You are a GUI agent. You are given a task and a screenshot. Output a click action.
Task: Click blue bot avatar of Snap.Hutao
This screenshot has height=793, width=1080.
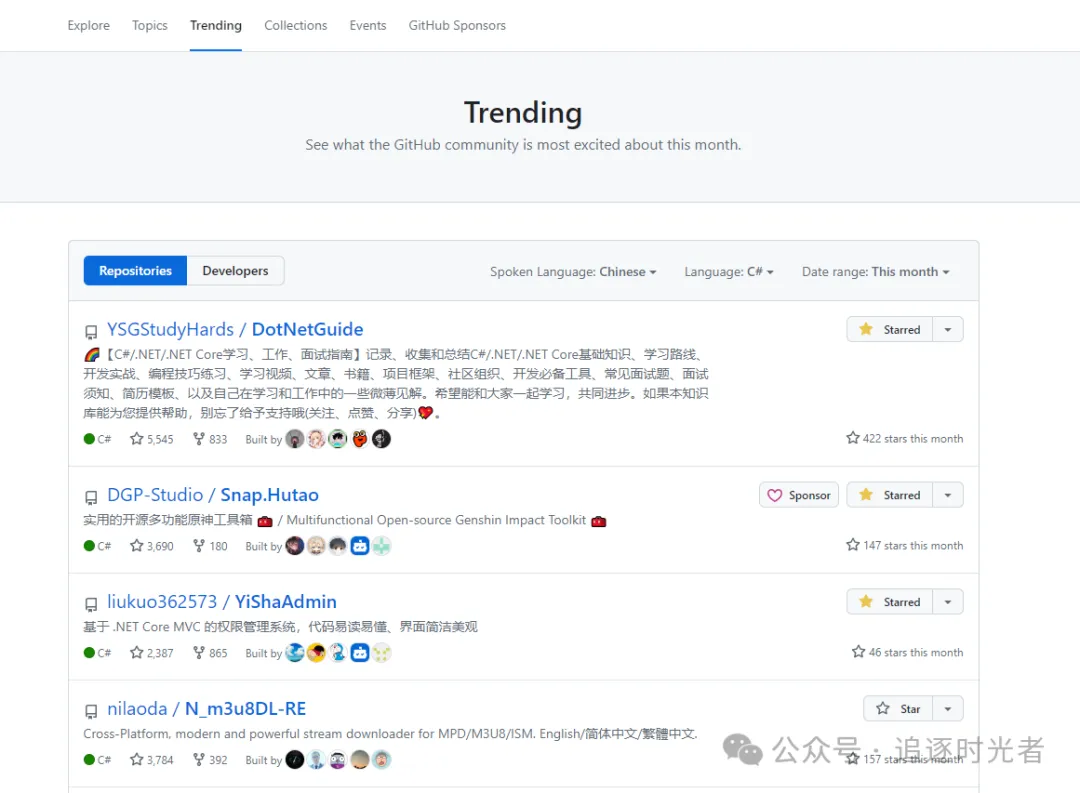pyautogui.click(x=360, y=546)
